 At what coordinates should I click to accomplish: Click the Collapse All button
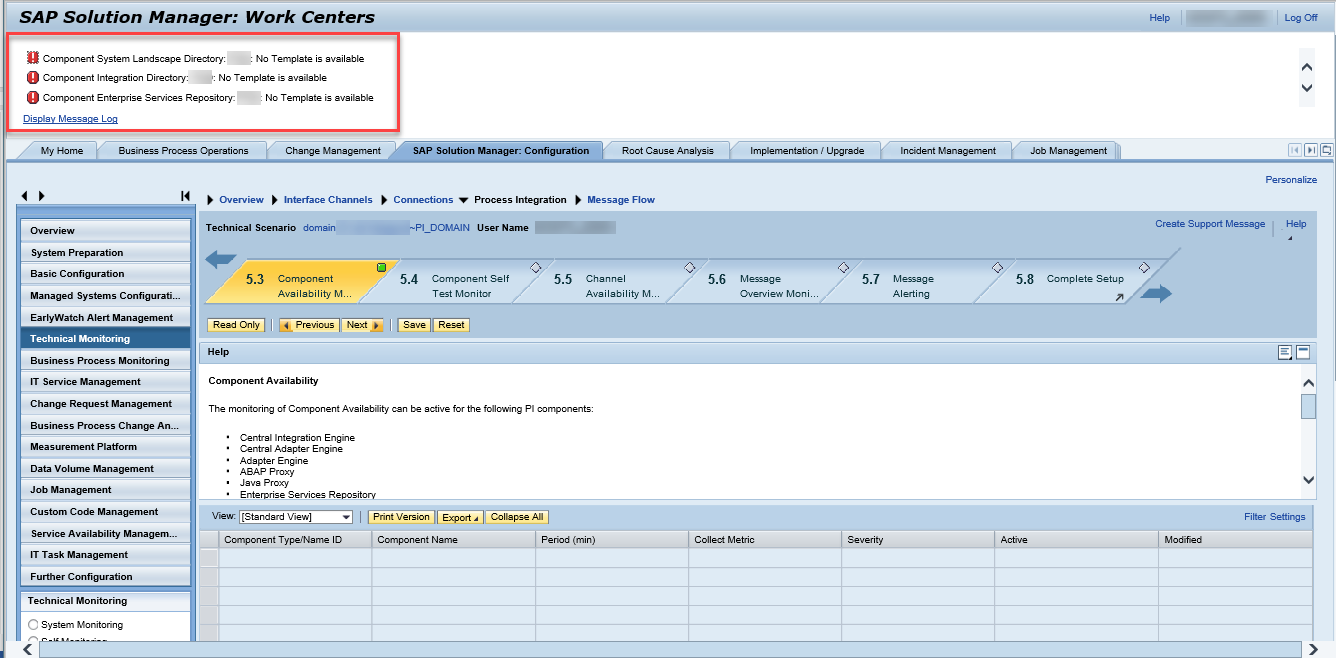coord(517,517)
